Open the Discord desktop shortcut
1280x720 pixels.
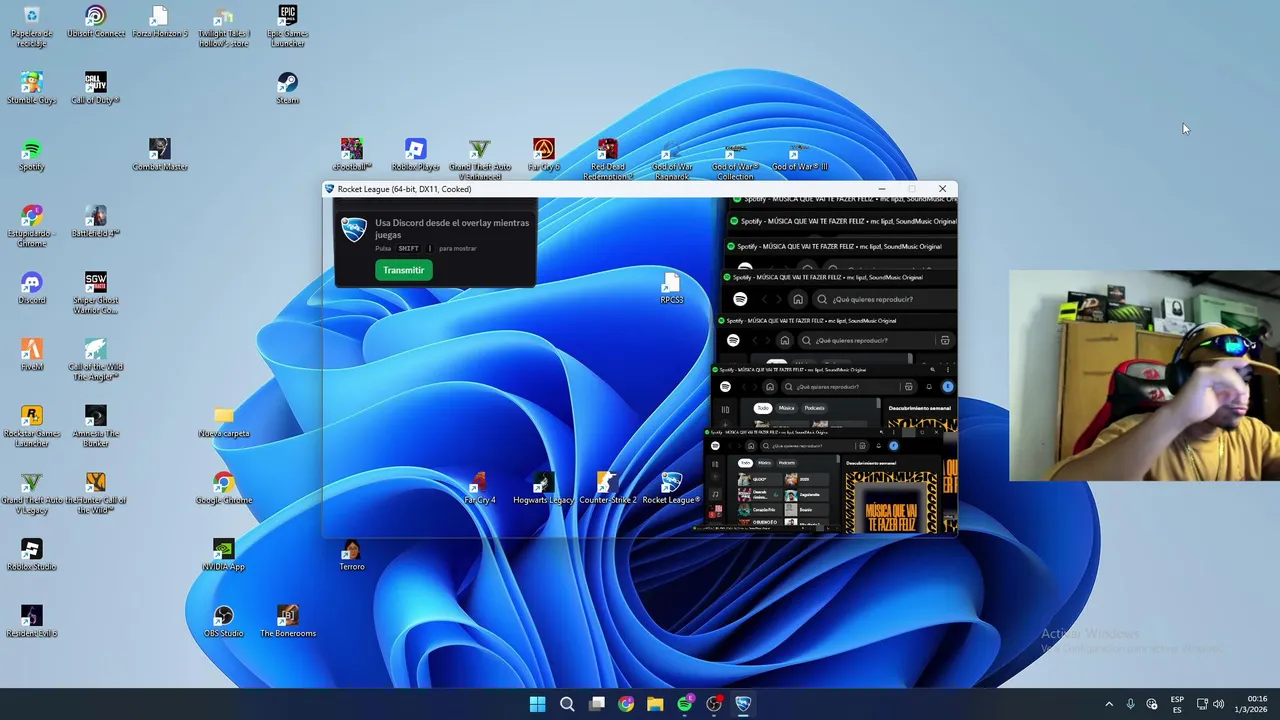(x=31, y=288)
